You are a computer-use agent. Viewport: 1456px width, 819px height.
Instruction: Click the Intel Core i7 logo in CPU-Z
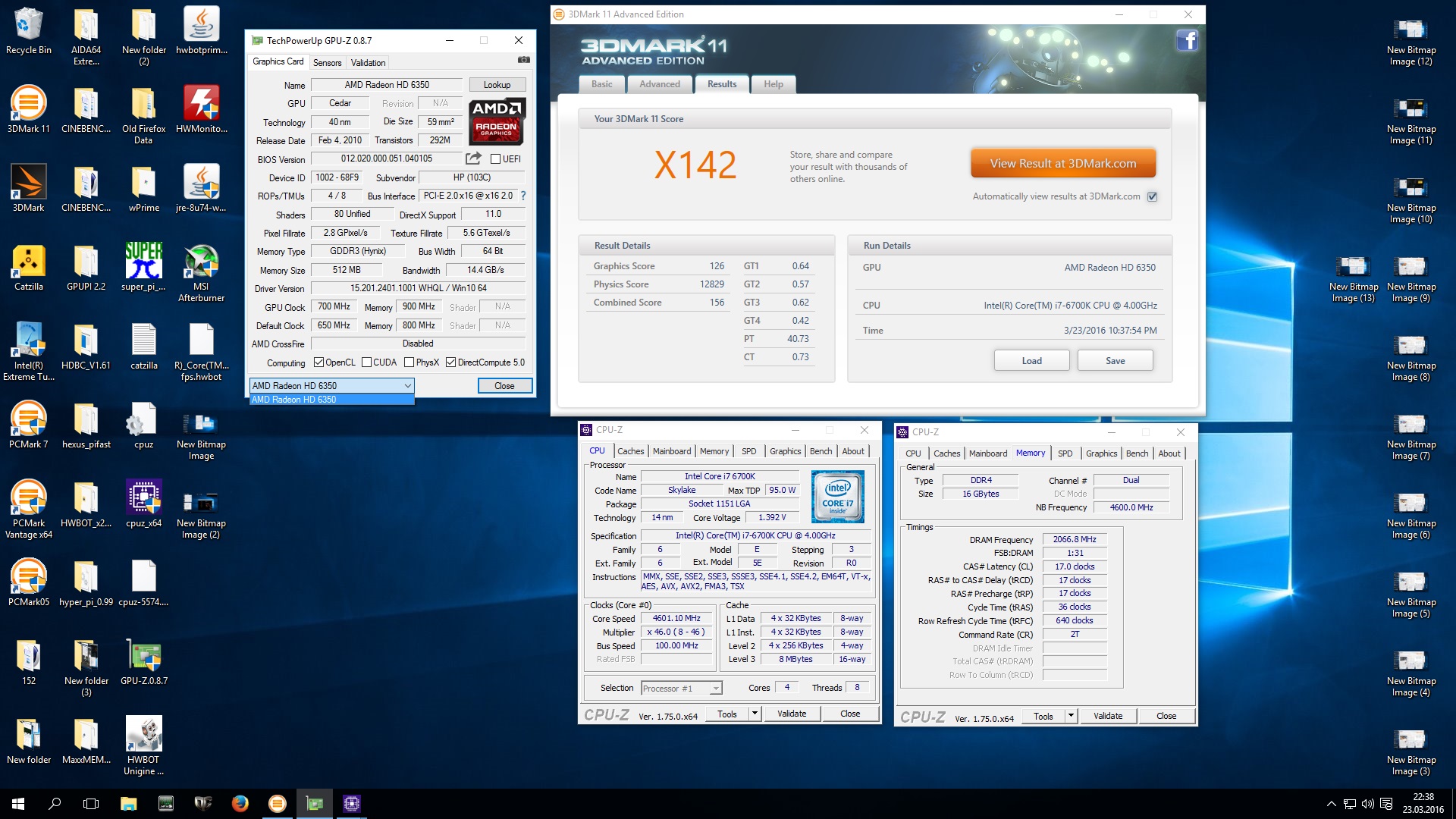pos(837,497)
